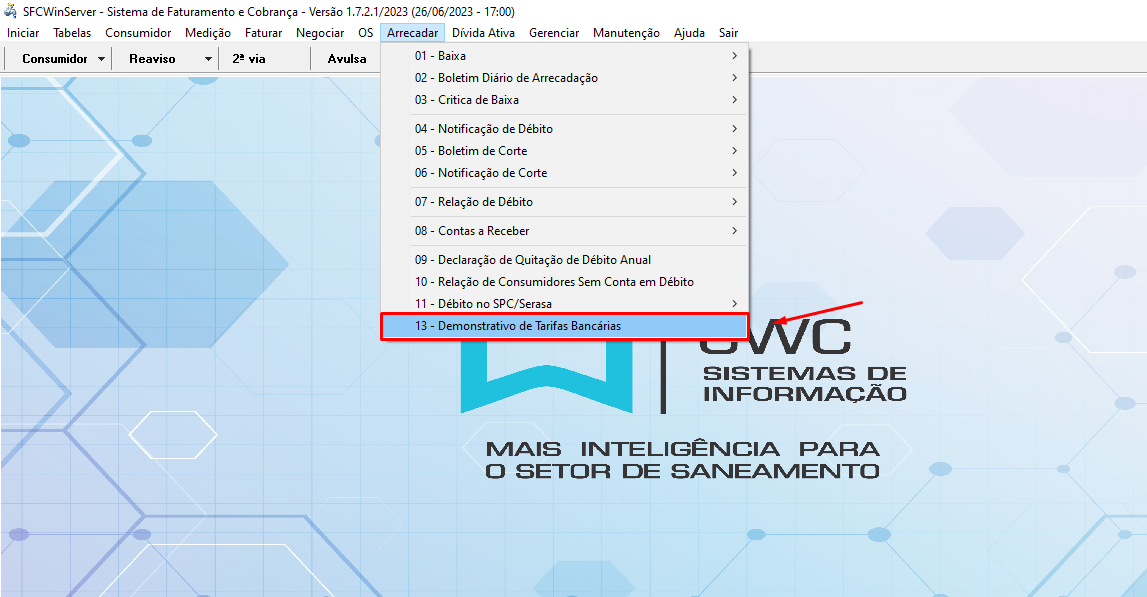The image size is (1147, 597).
Task: Expand the Consumidor toolbar dropdown arrow
Action: pos(102,59)
